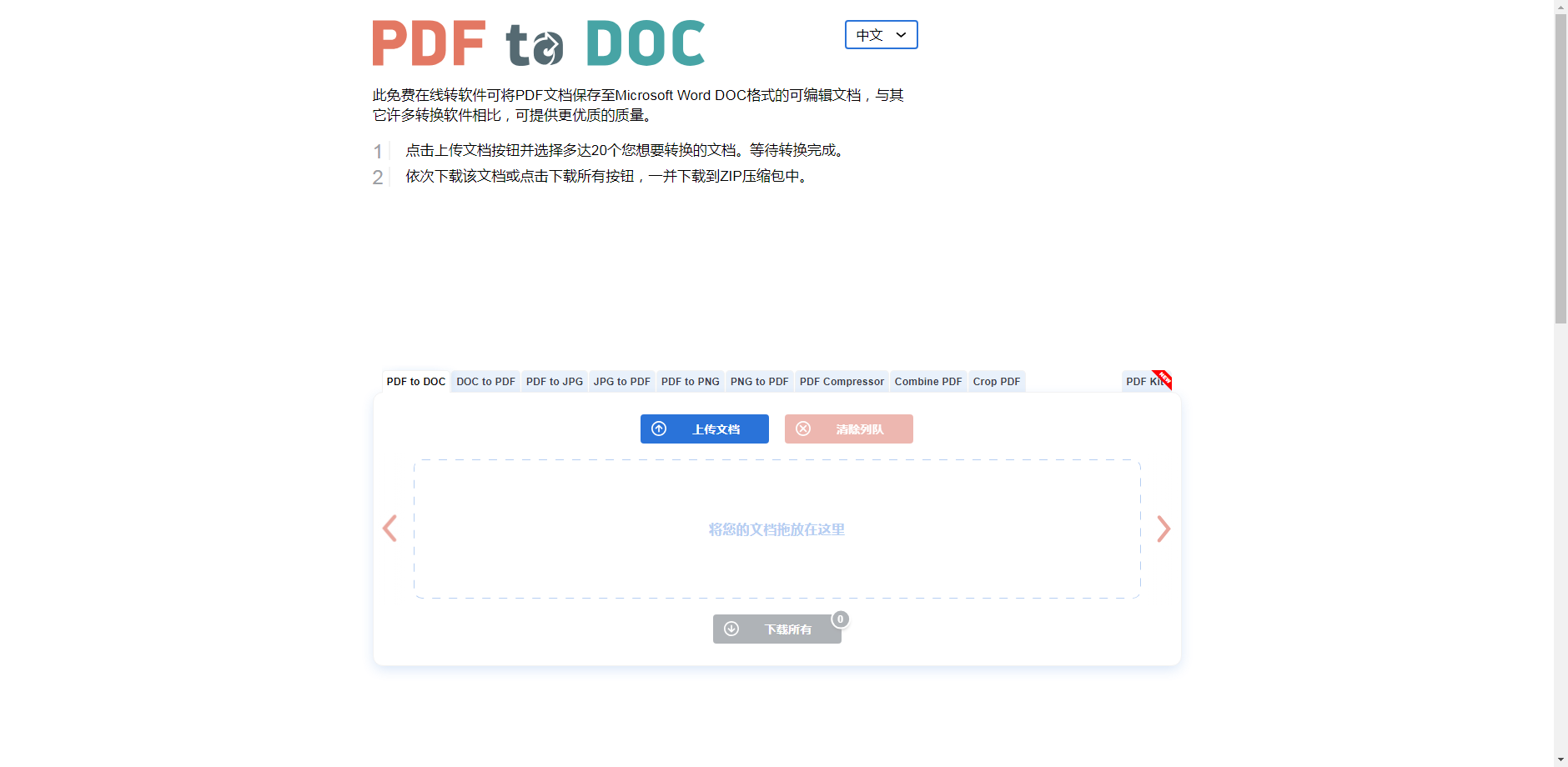This screenshot has height=767, width=1568.
Task: Click the 下载所有 download all button
Action: tap(777, 629)
